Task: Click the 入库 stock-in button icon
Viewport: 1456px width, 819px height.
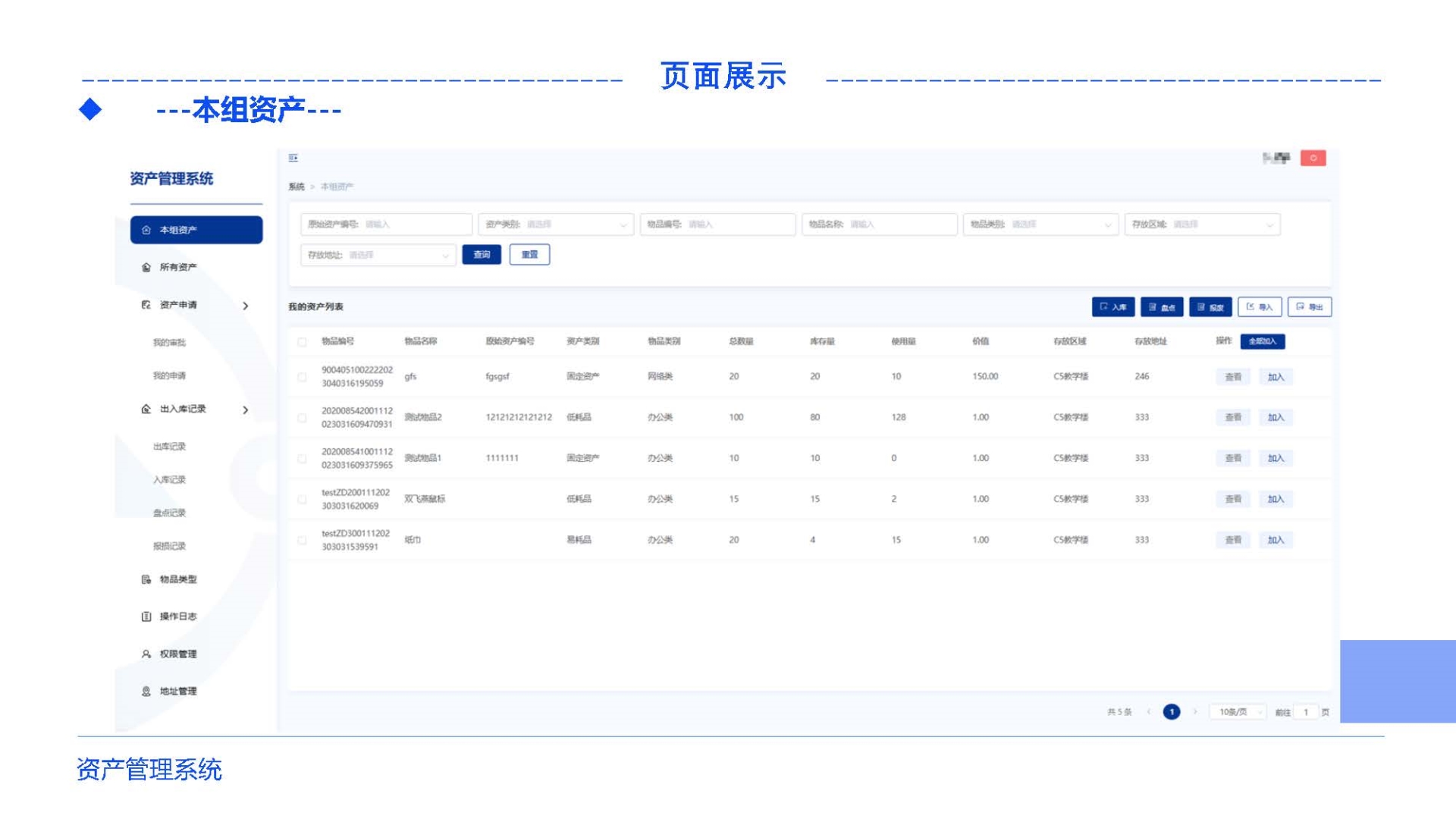Action: 1103,307
